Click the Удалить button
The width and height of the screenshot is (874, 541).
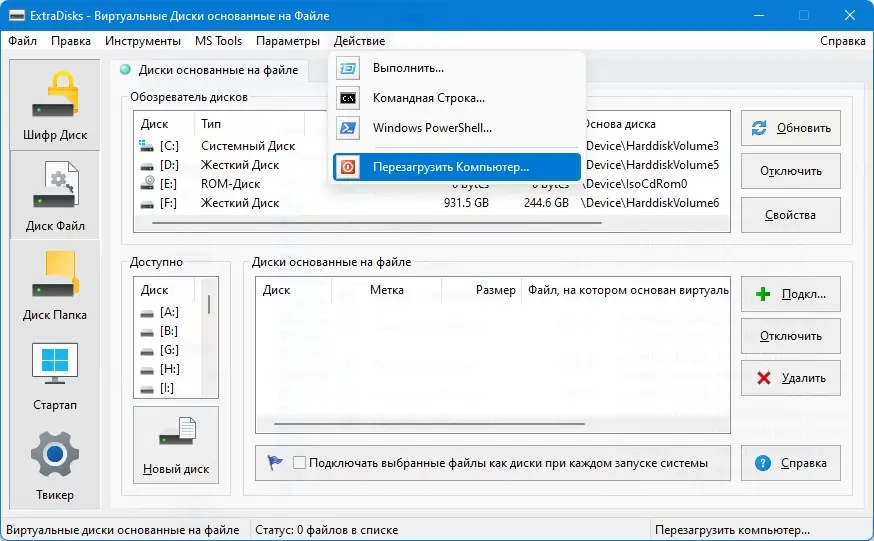coord(790,378)
